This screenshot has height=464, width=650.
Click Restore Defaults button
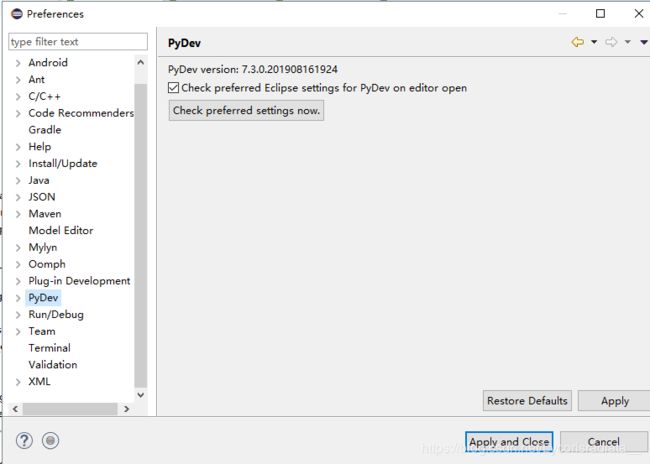click(527, 401)
